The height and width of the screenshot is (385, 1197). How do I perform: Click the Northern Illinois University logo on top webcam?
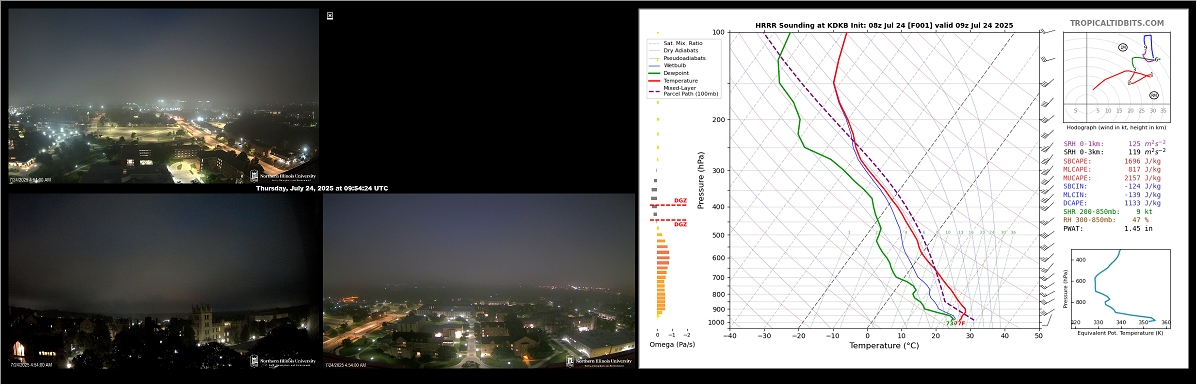point(283,176)
